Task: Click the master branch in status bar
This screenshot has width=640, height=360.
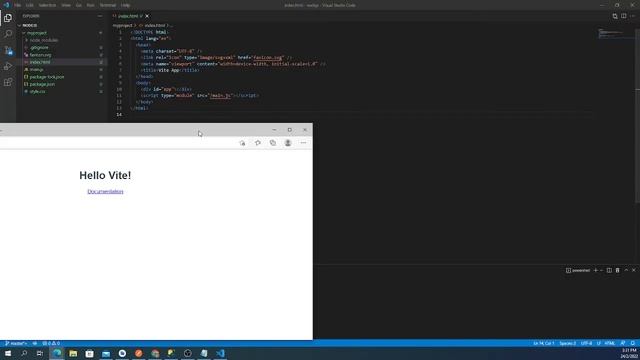Action: (x=16, y=343)
